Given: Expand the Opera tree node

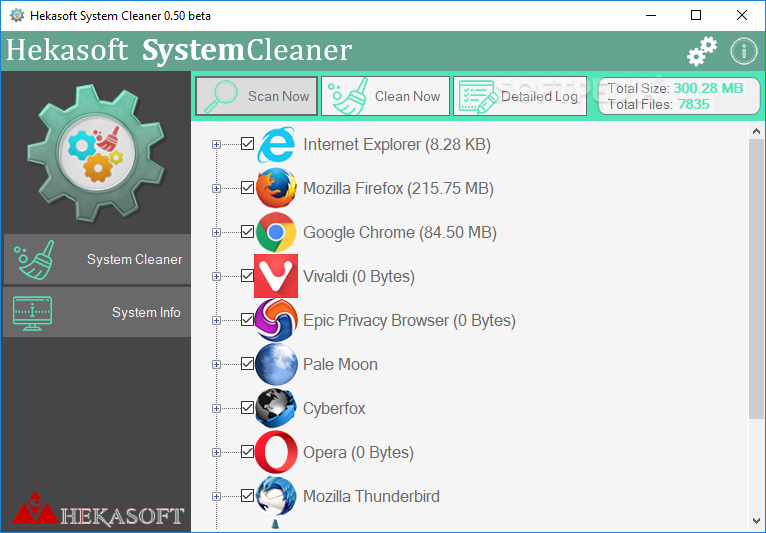Looking at the screenshot, I should pyautogui.click(x=216, y=452).
